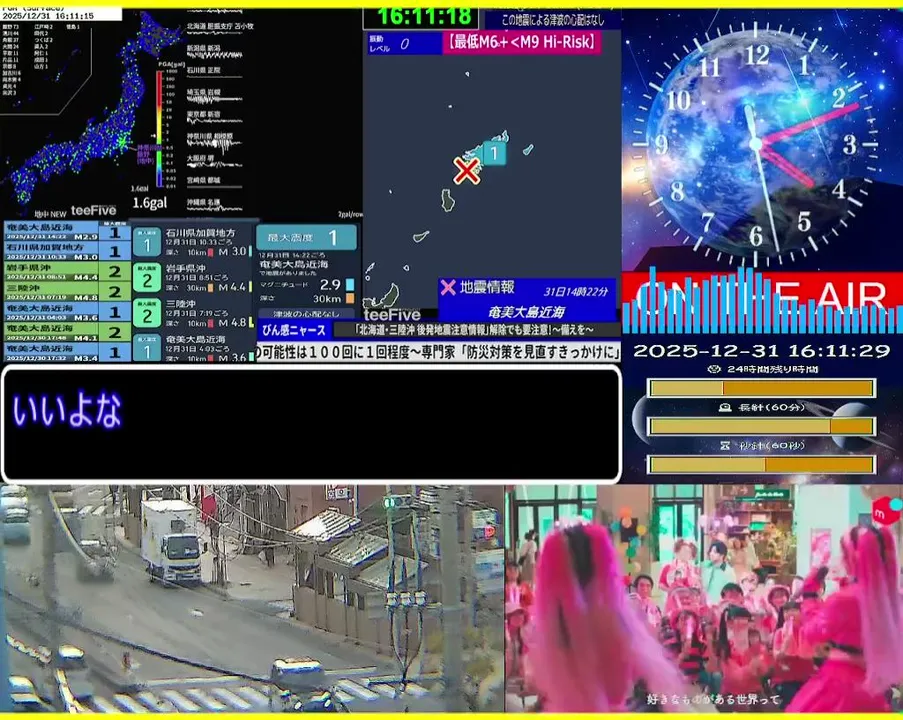Screen dimensions: 903x720
Task: Click the ON THE AIR sign
Action: (762, 296)
